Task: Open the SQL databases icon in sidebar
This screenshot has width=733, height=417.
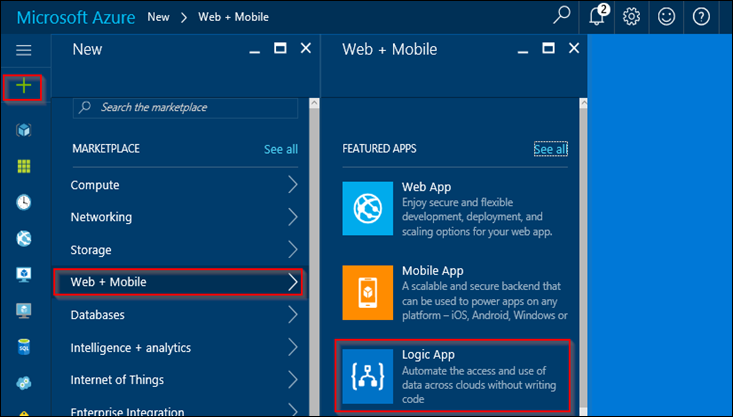Action: (24, 347)
